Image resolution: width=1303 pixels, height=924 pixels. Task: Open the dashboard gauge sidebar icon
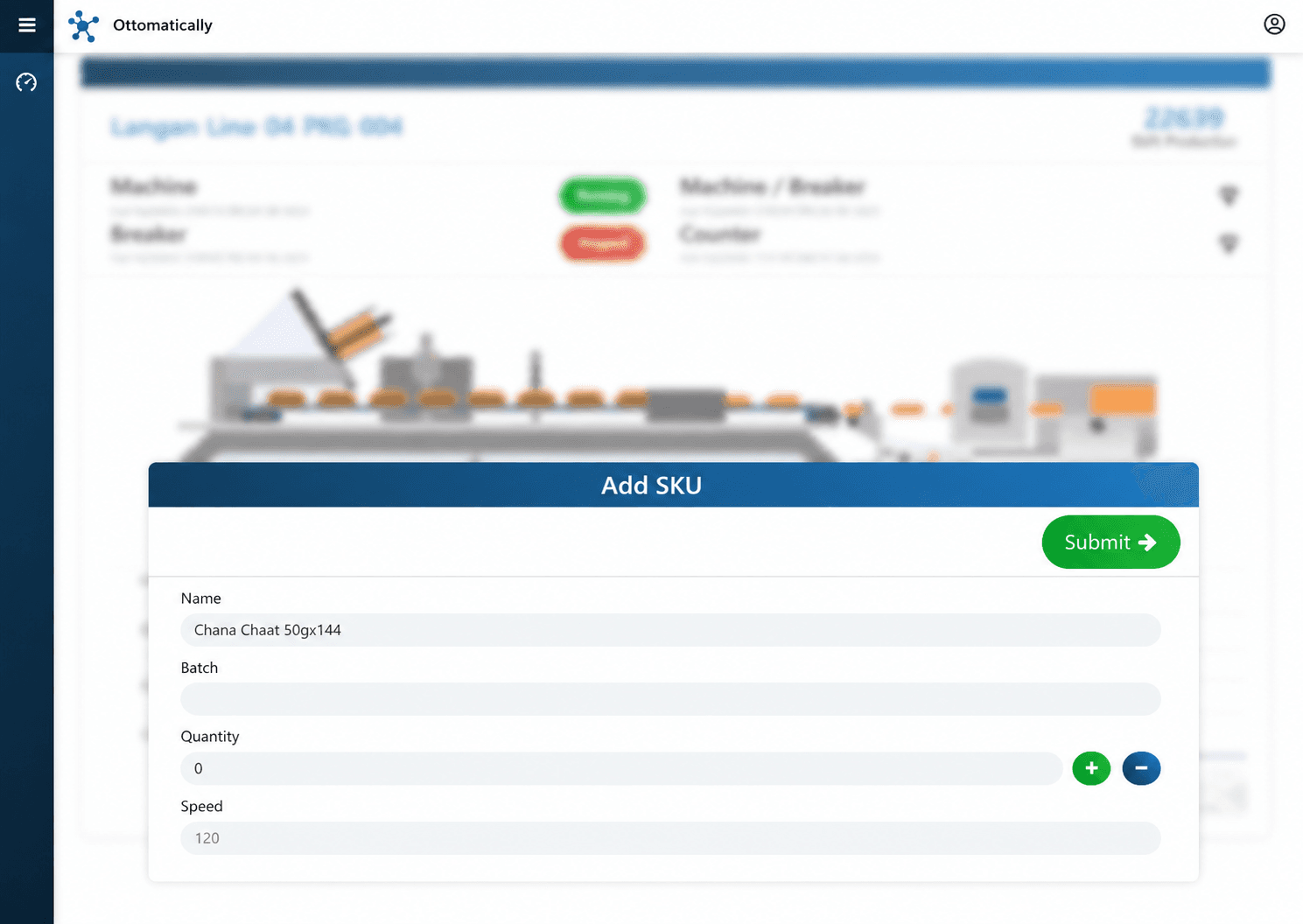26,82
